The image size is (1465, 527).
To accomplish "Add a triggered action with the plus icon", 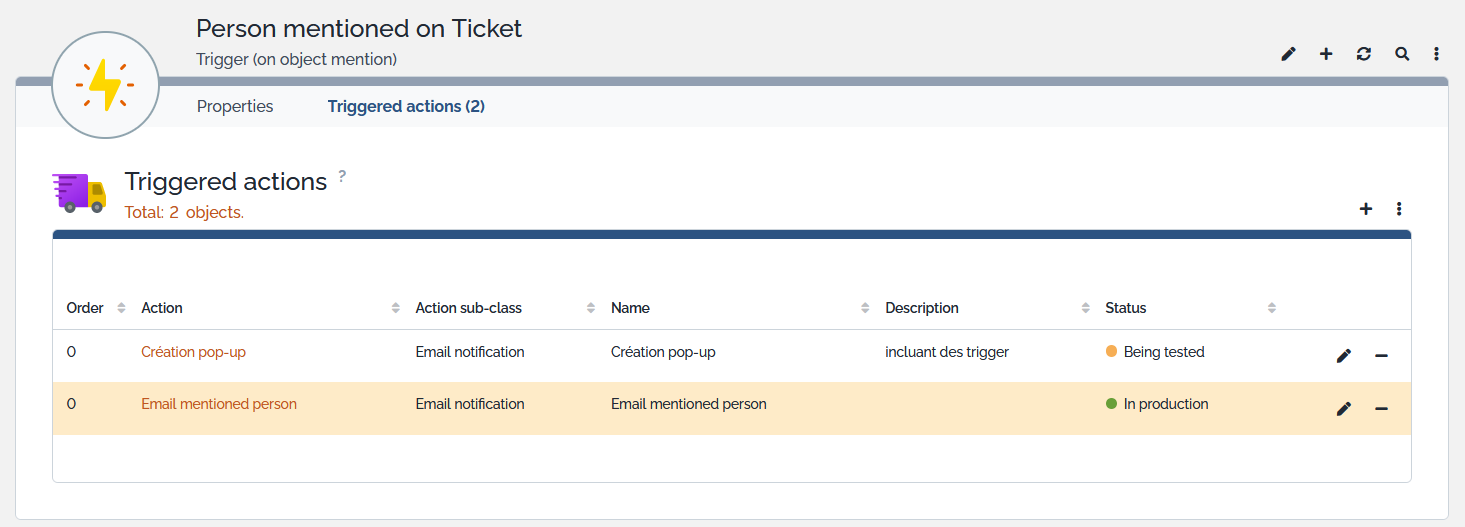I will click(x=1366, y=209).
